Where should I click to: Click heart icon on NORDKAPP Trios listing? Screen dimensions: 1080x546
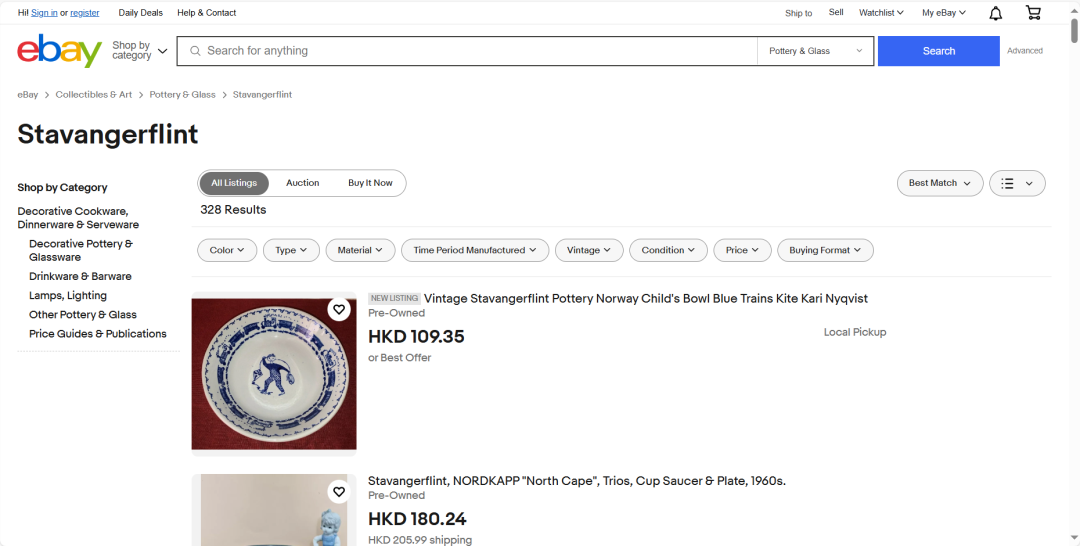pyautogui.click(x=339, y=492)
